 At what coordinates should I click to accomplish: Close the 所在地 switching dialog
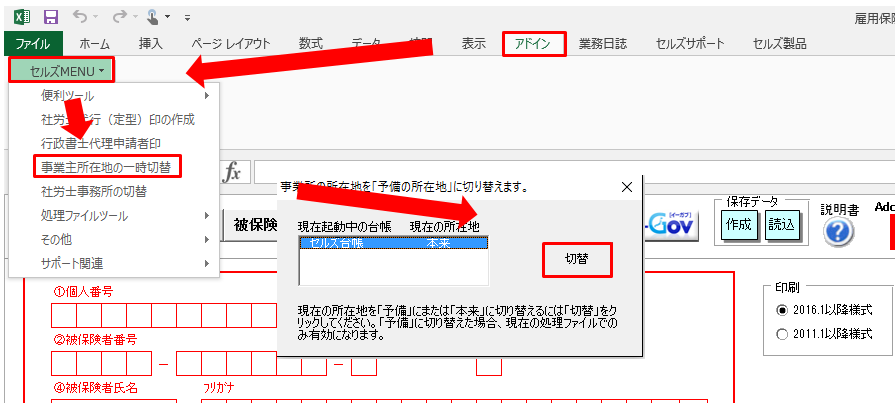[626, 187]
